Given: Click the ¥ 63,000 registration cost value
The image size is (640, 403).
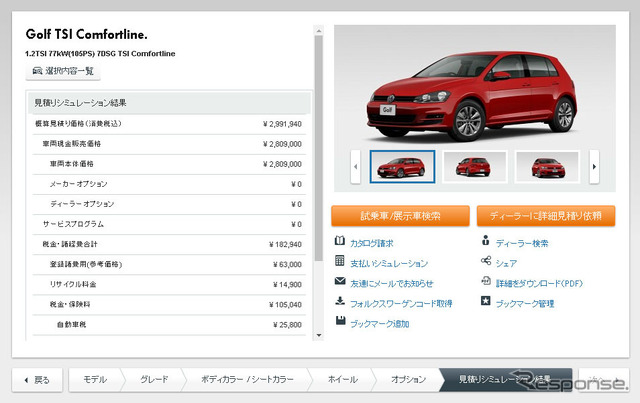Looking at the screenshot, I should coord(287,265).
